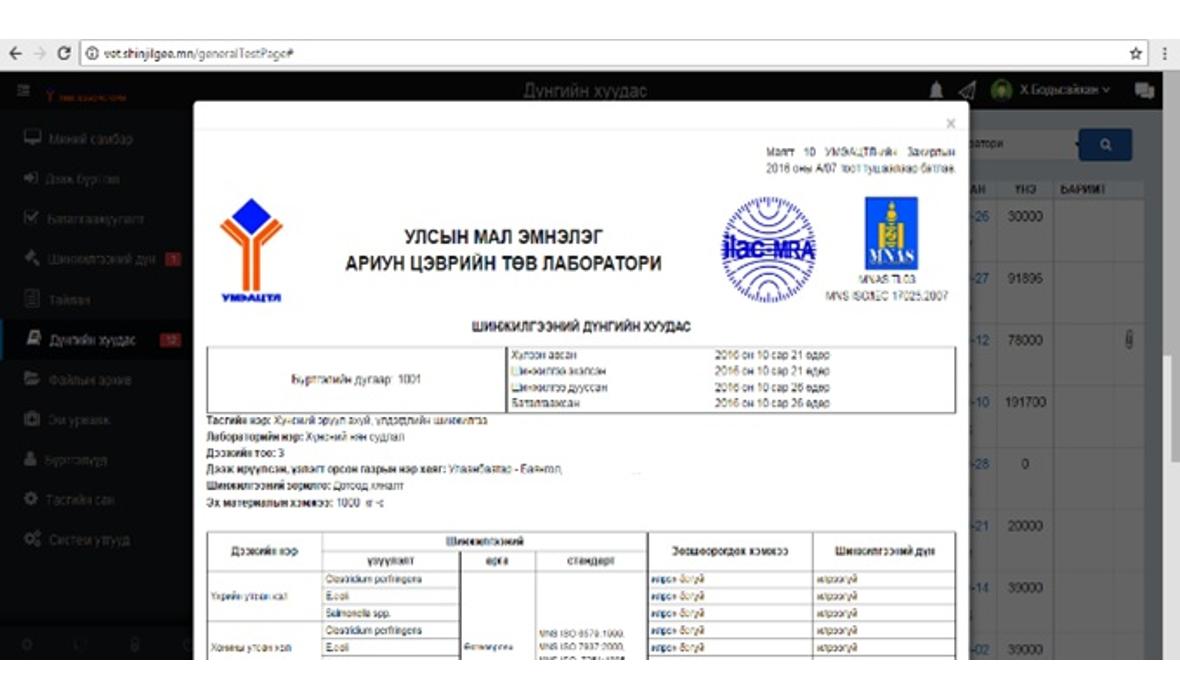Open the paperclip attachment in the 78000 row
The width and height of the screenshot is (1180, 700).
pyautogui.click(x=1129, y=339)
